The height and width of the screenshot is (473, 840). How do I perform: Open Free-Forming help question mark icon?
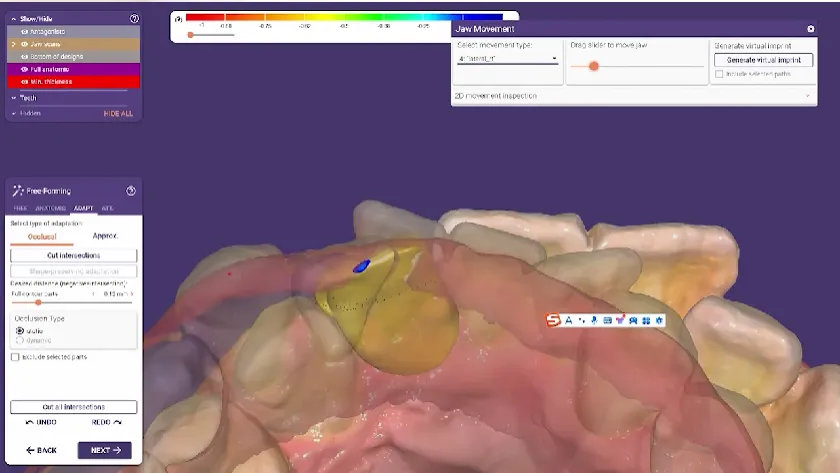point(131,191)
